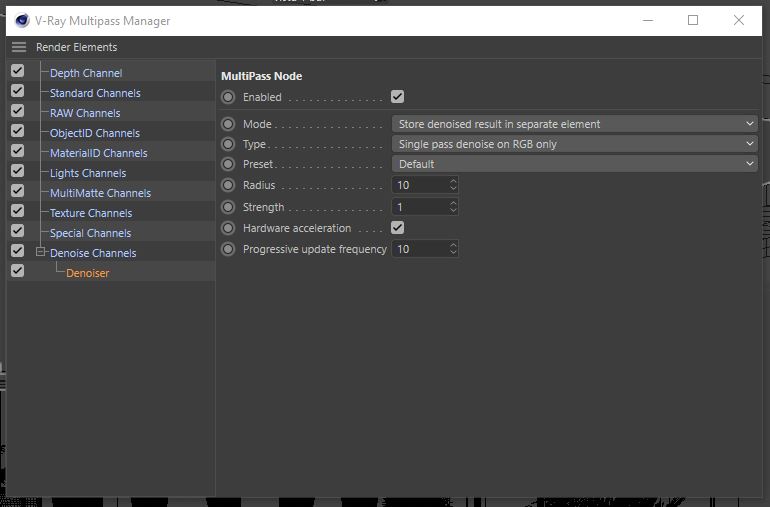Disable the MaterialID Channels checkbox
The width and height of the screenshot is (770, 507).
(x=18, y=150)
